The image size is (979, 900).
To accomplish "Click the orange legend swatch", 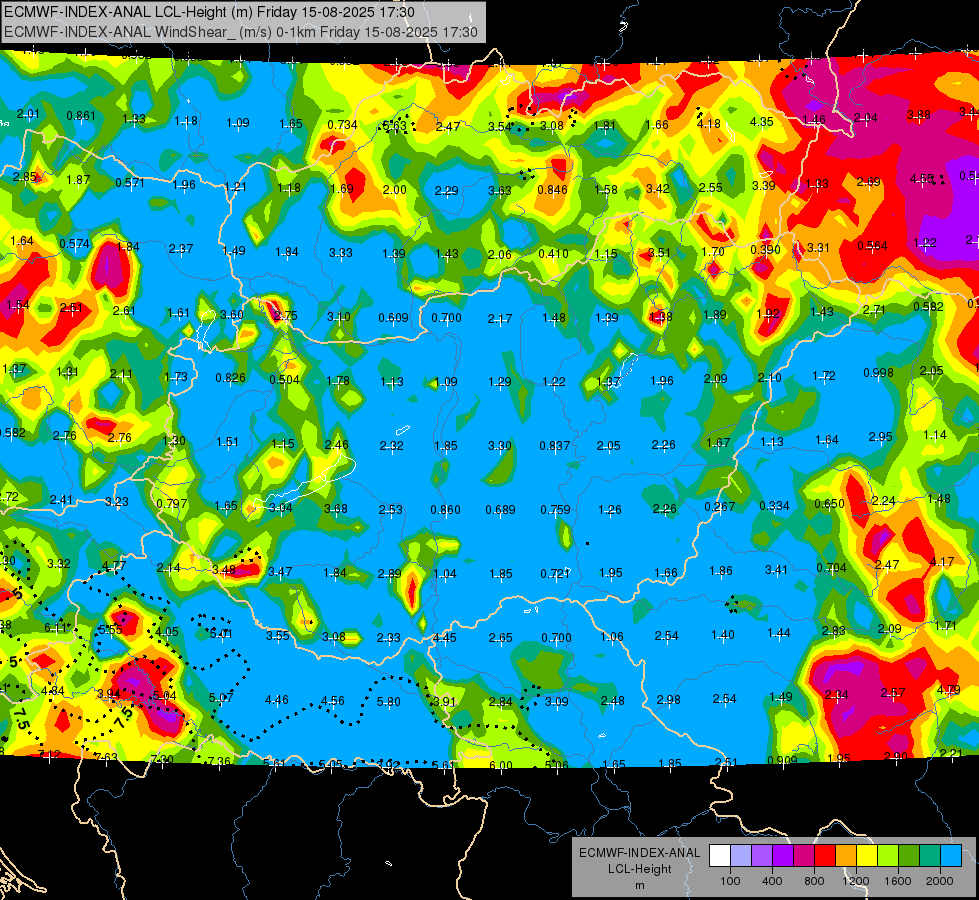I will click(x=846, y=856).
